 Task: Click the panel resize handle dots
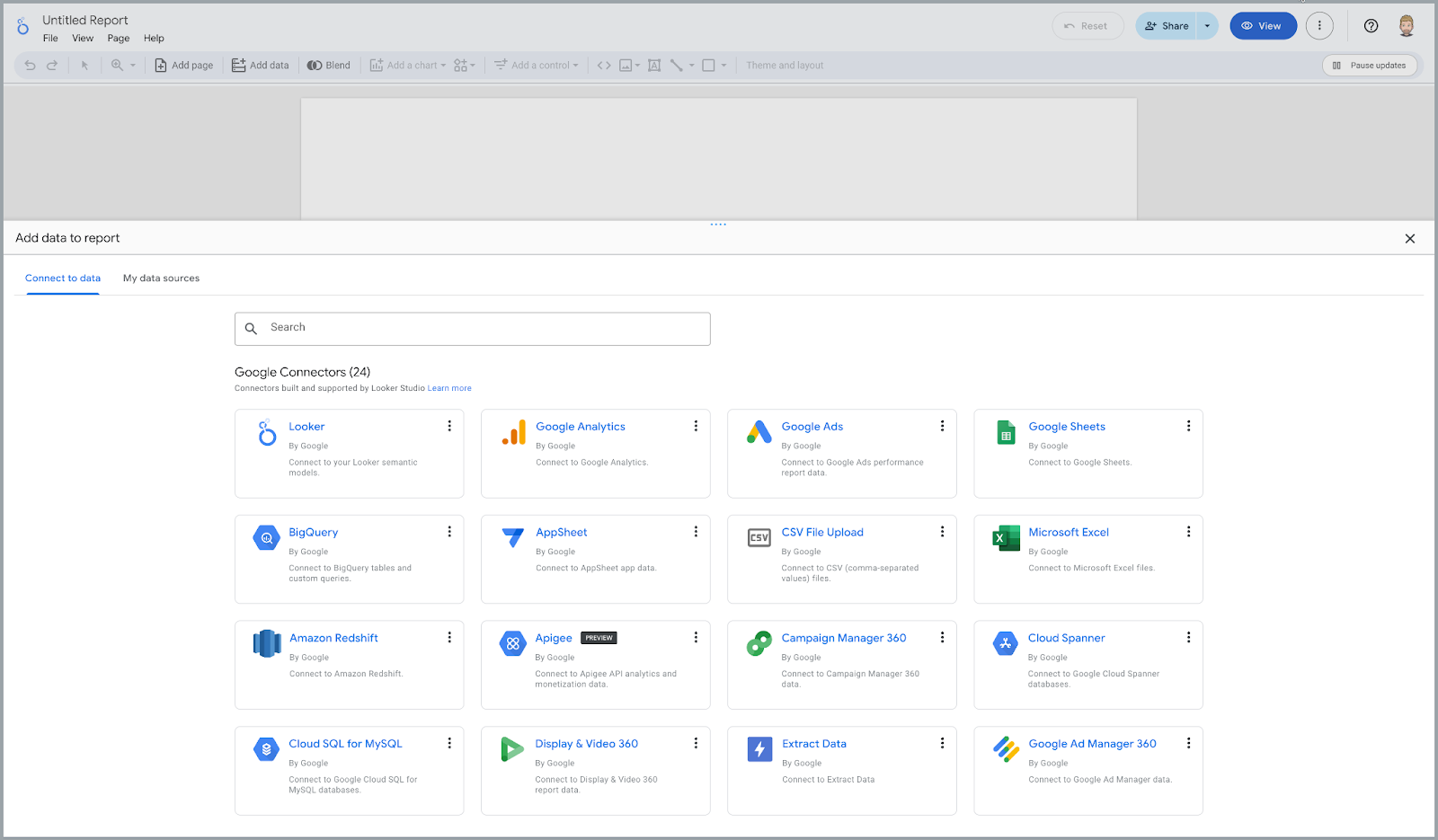718,225
